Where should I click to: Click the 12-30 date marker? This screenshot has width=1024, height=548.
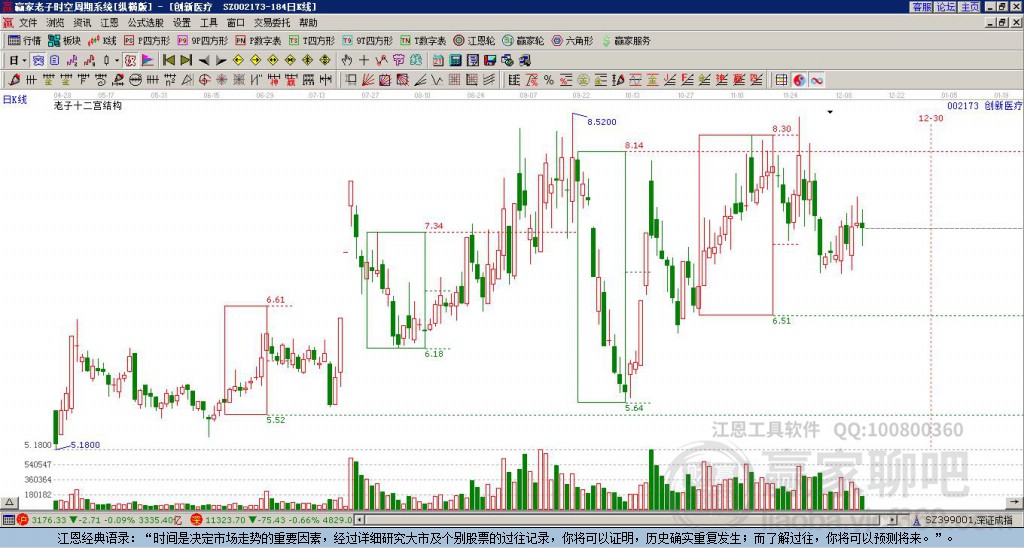pyautogui.click(x=931, y=118)
